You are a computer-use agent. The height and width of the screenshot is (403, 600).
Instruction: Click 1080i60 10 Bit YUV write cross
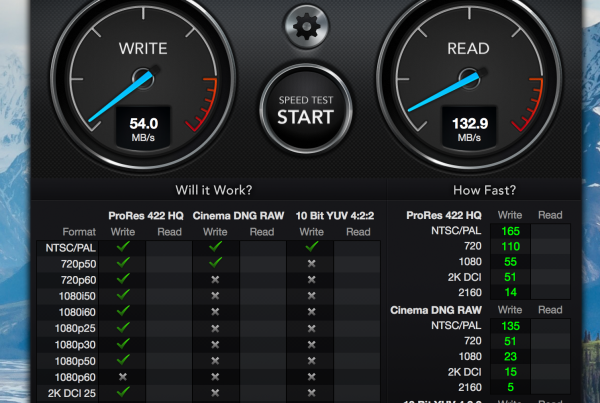coord(311,312)
